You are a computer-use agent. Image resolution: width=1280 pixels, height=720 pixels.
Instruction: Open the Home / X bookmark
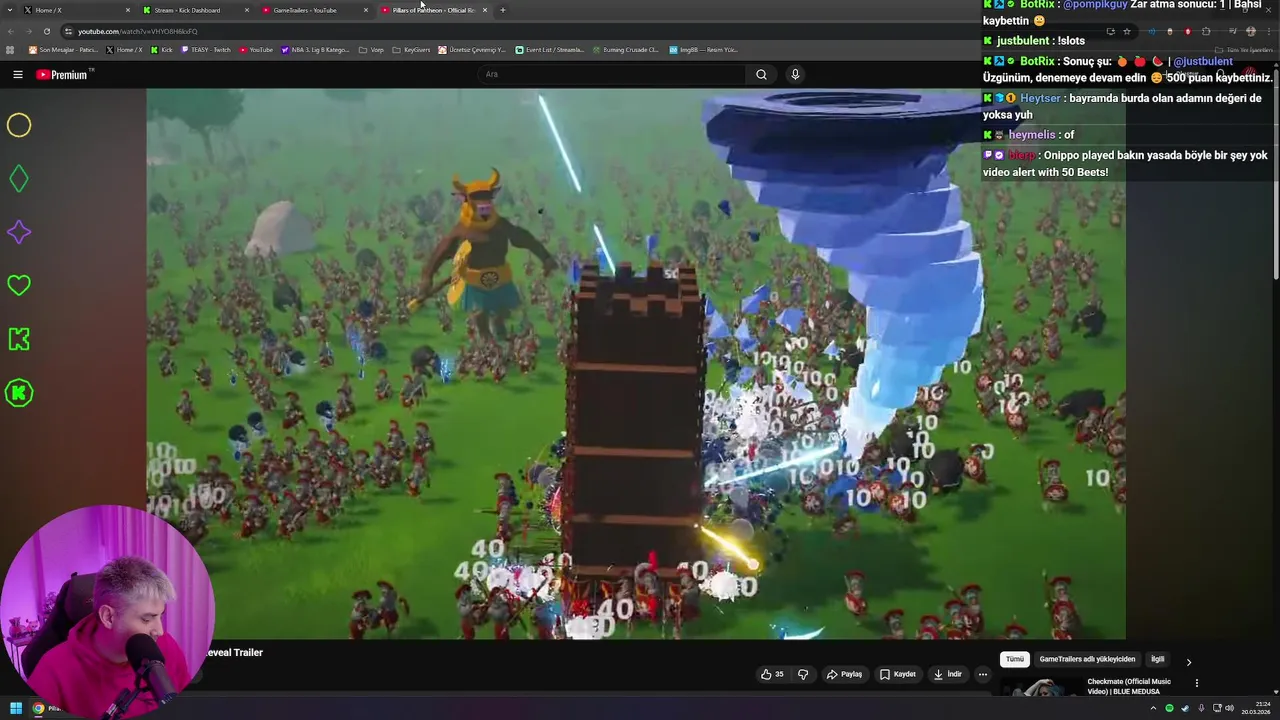(x=124, y=49)
